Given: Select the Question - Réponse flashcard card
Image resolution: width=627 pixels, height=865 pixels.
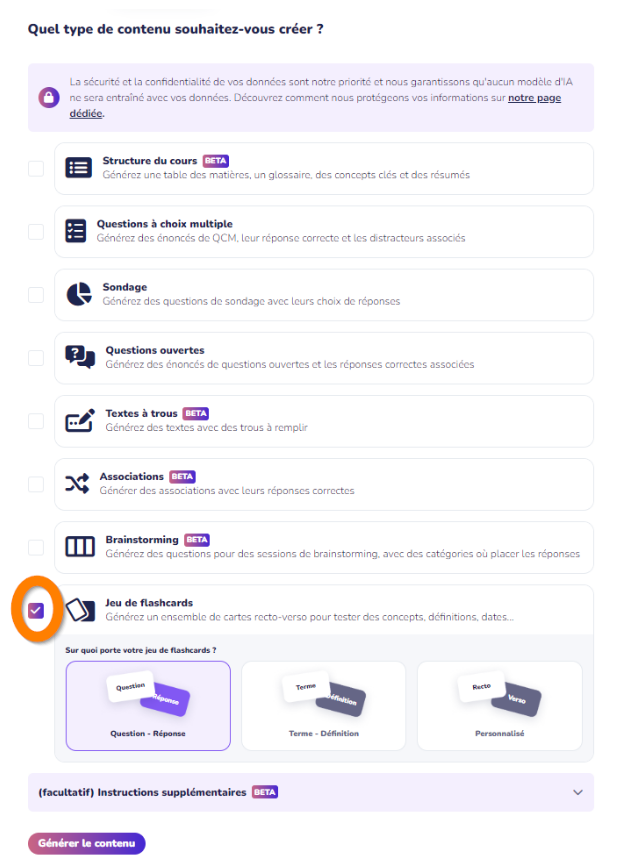Looking at the screenshot, I should click(148, 706).
